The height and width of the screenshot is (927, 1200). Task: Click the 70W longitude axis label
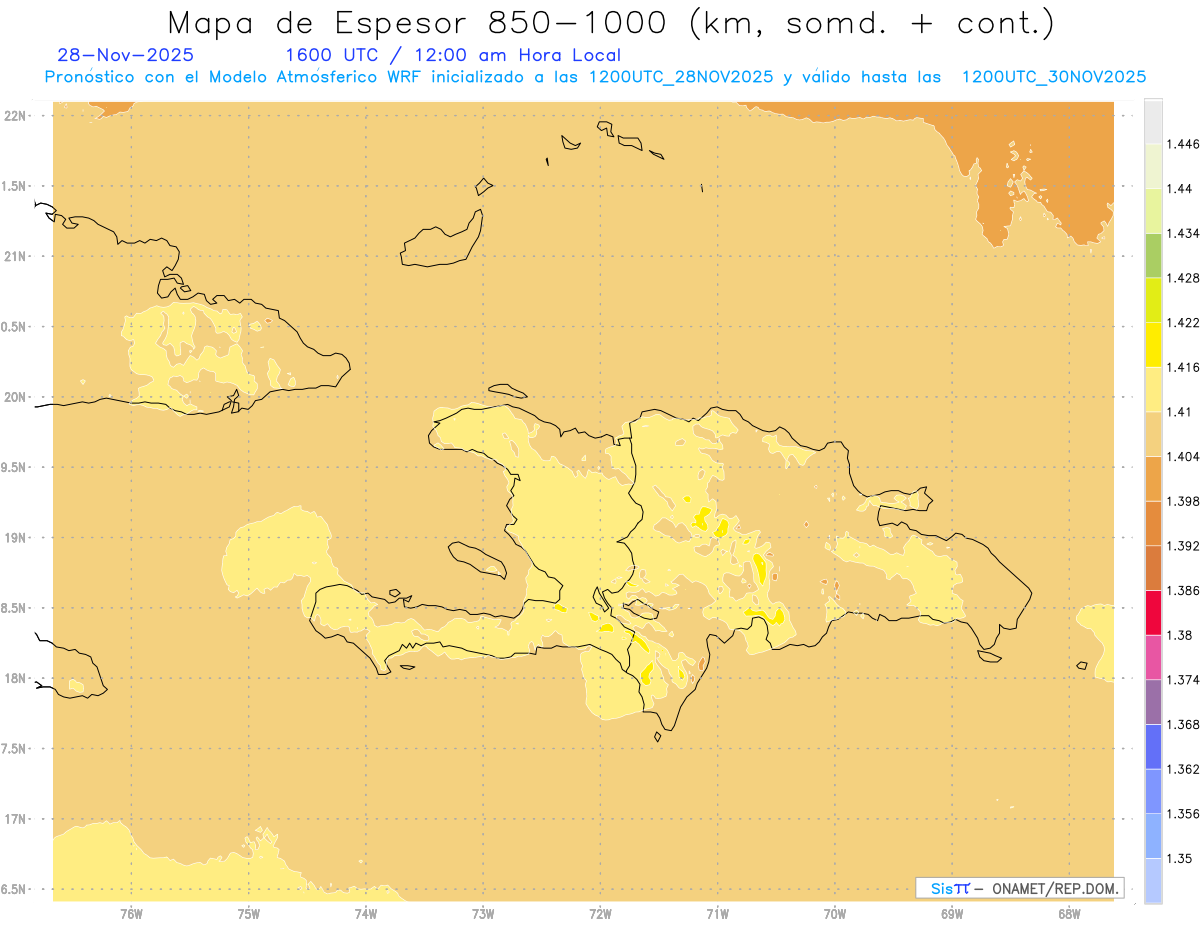point(835,913)
